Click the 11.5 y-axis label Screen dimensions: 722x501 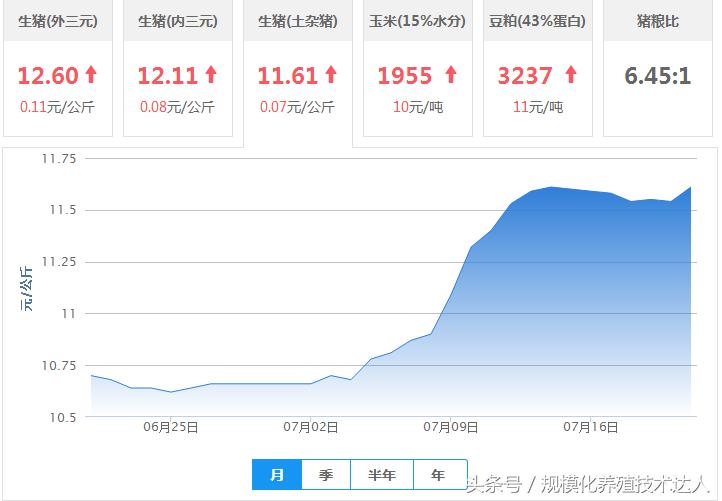click(x=63, y=210)
